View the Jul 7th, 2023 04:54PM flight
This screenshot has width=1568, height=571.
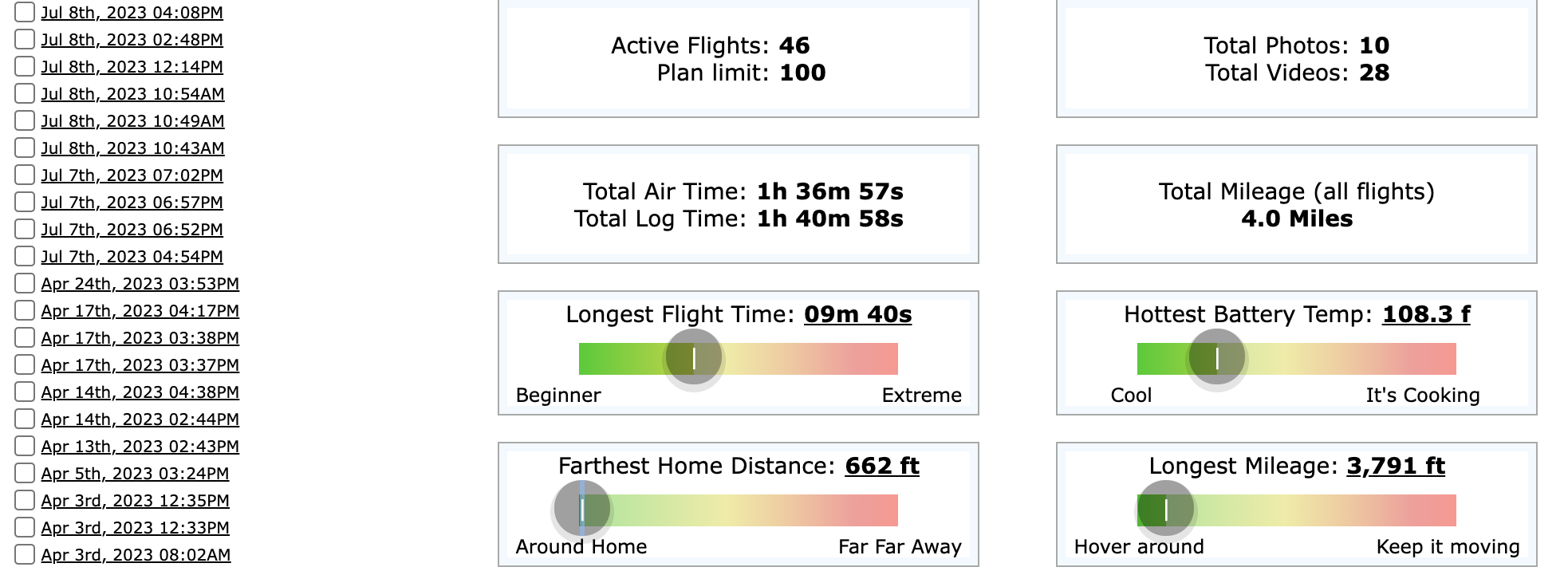132,257
